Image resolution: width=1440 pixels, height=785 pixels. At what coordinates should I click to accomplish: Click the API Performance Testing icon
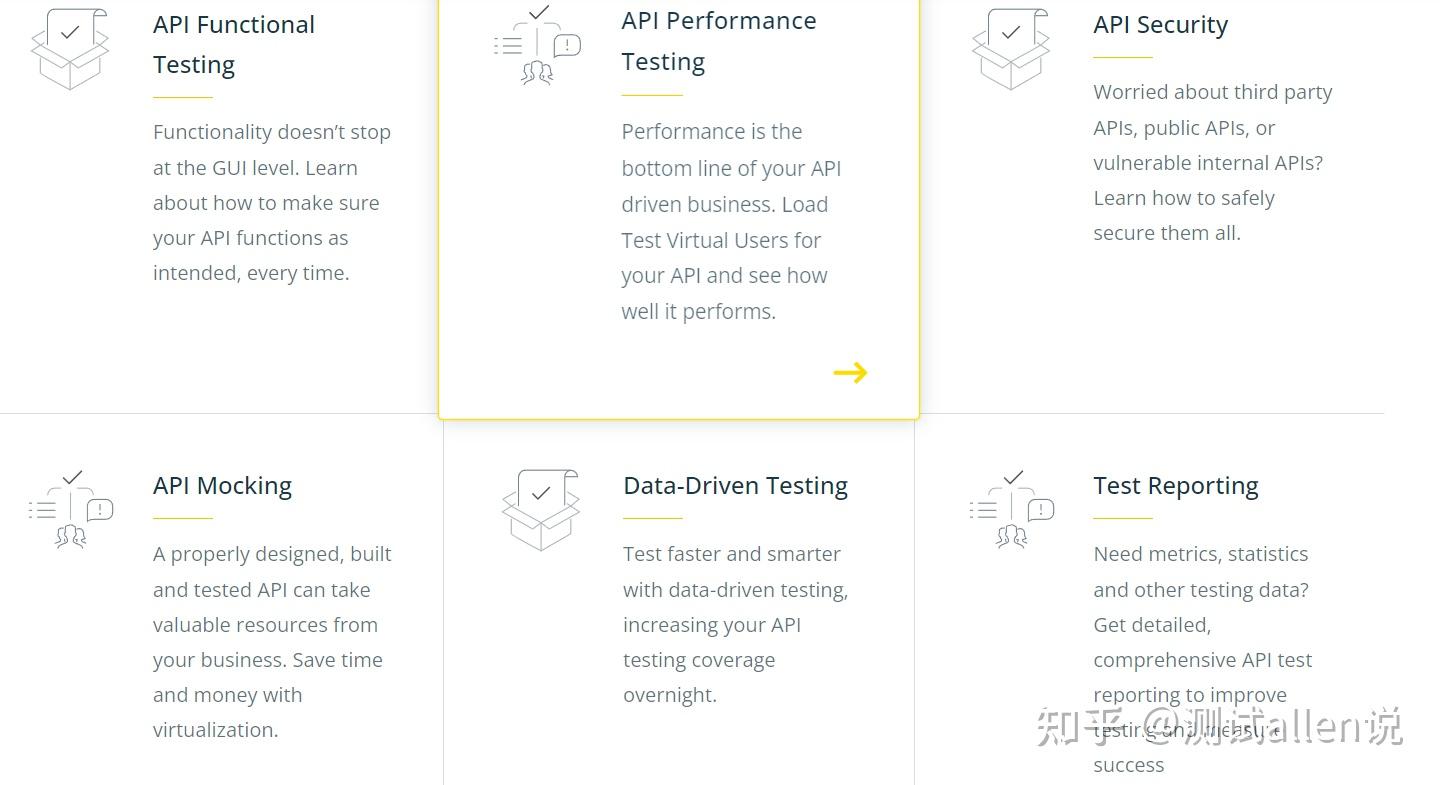[x=538, y=45]
